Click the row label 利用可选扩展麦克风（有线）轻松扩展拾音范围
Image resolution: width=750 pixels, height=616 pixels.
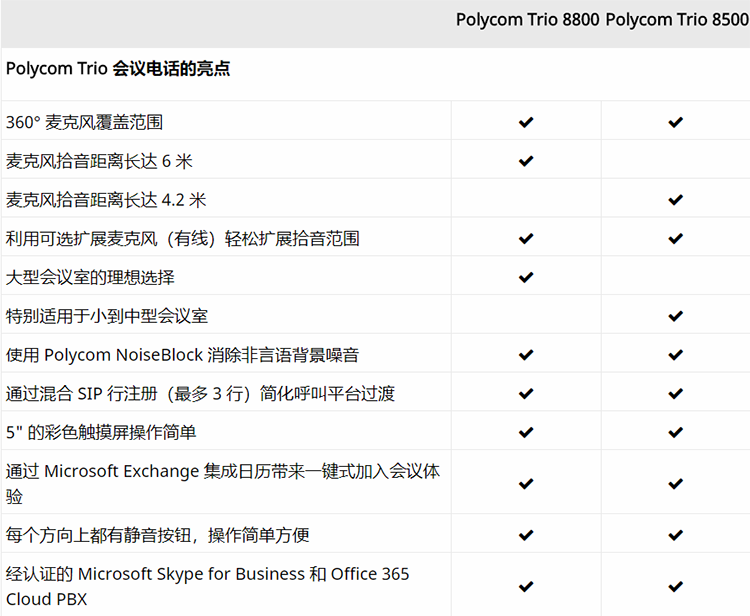[x=182, y=238]
